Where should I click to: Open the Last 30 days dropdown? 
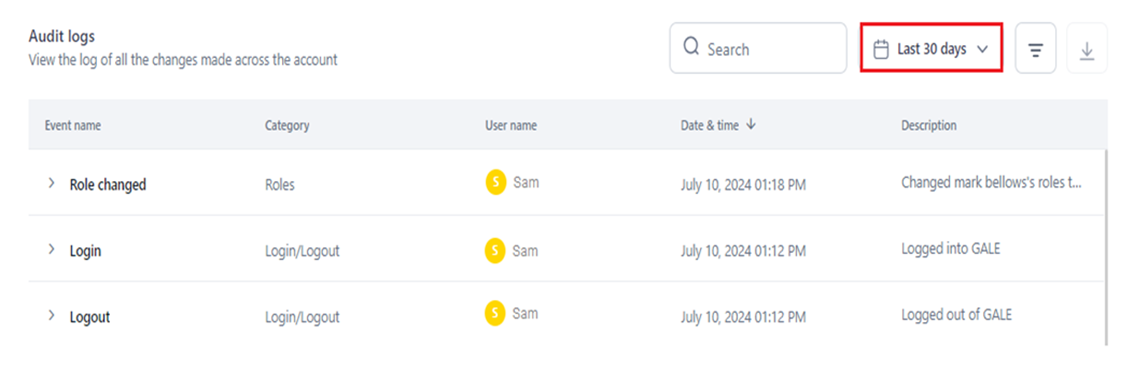[x=931, y=48]
